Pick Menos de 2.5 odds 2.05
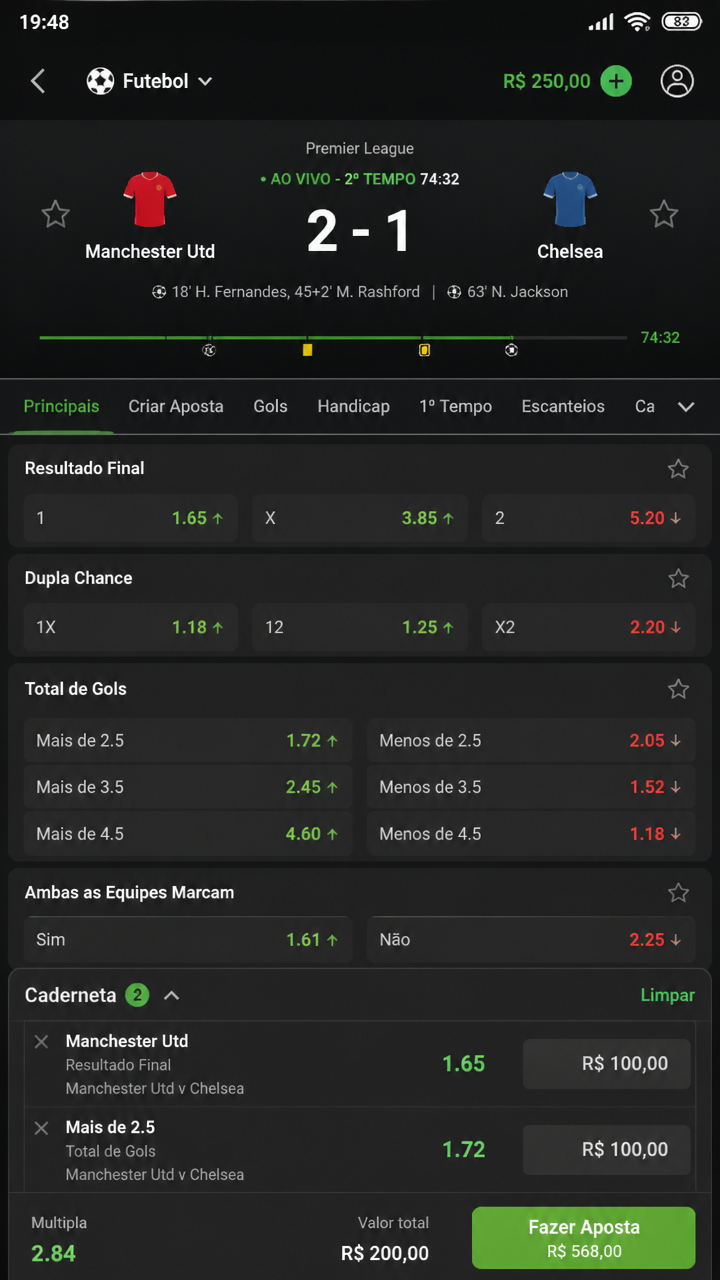The width and height of the screenshot is (720, 1280). 531,741
